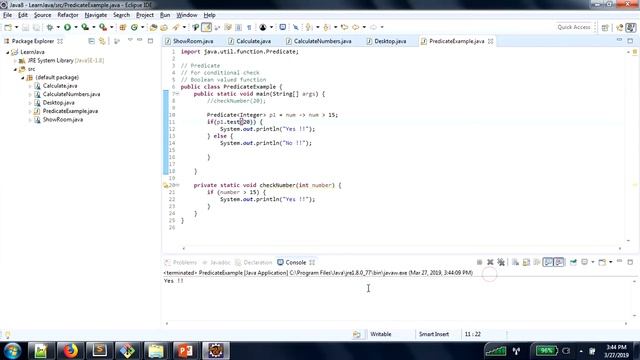Collapse the LearnJava project node

7,52
